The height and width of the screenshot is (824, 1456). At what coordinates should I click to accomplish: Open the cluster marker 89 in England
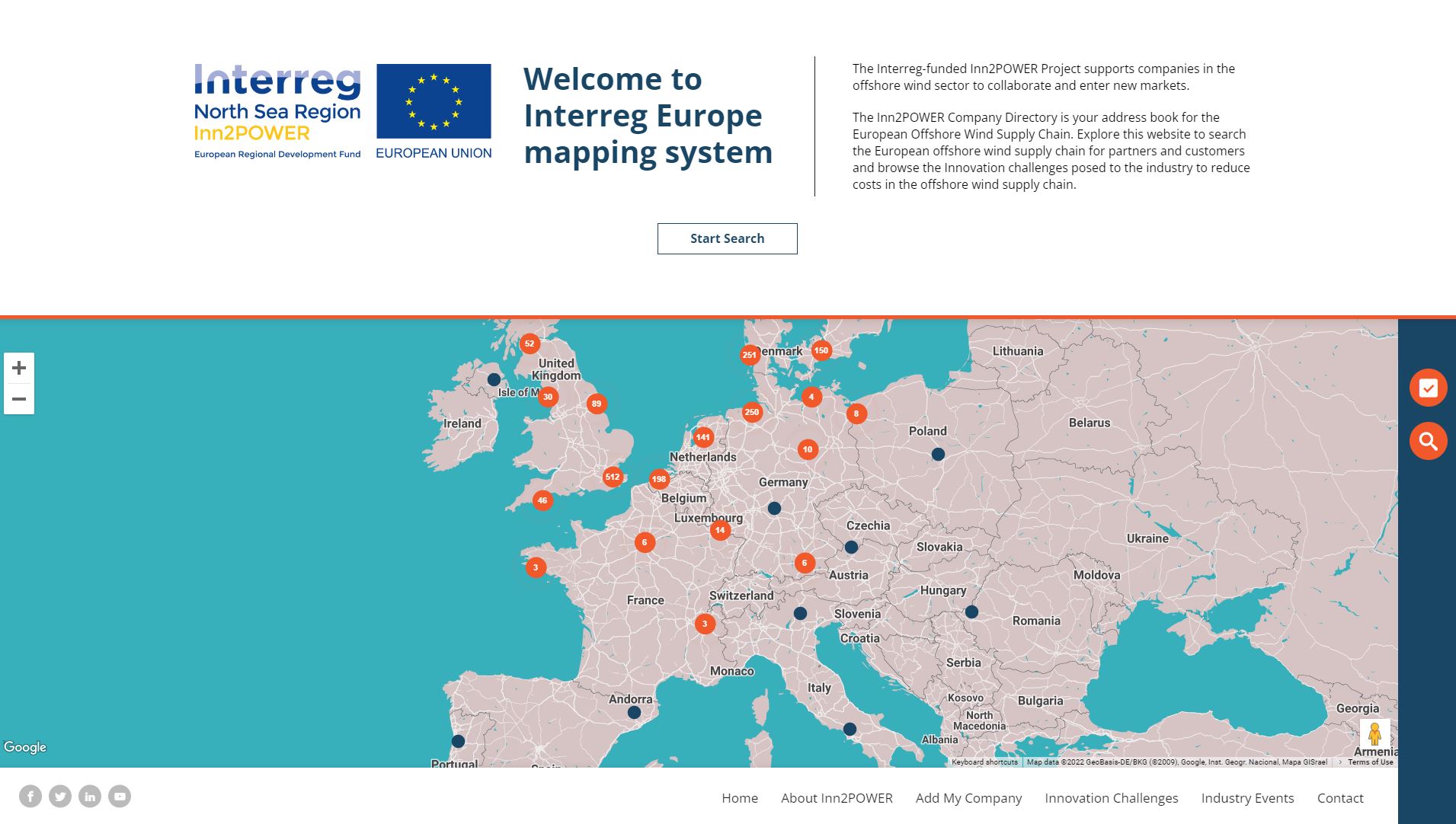[x=597, y=404]
